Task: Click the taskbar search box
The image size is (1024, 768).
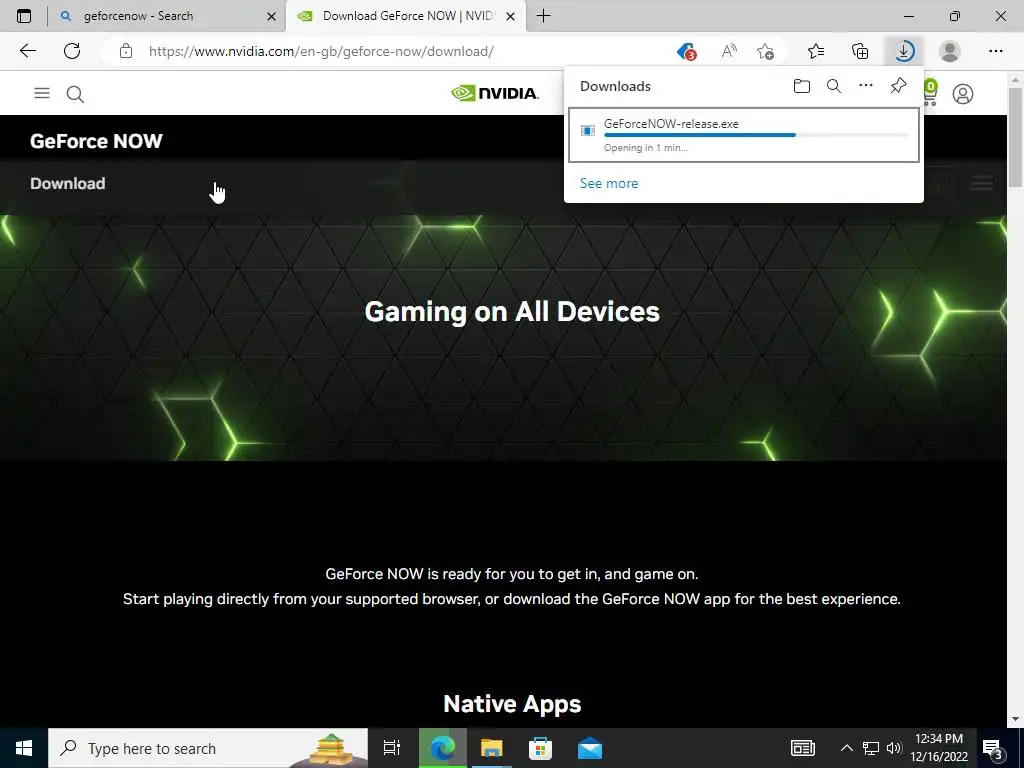Action: (x=208, y=748)
